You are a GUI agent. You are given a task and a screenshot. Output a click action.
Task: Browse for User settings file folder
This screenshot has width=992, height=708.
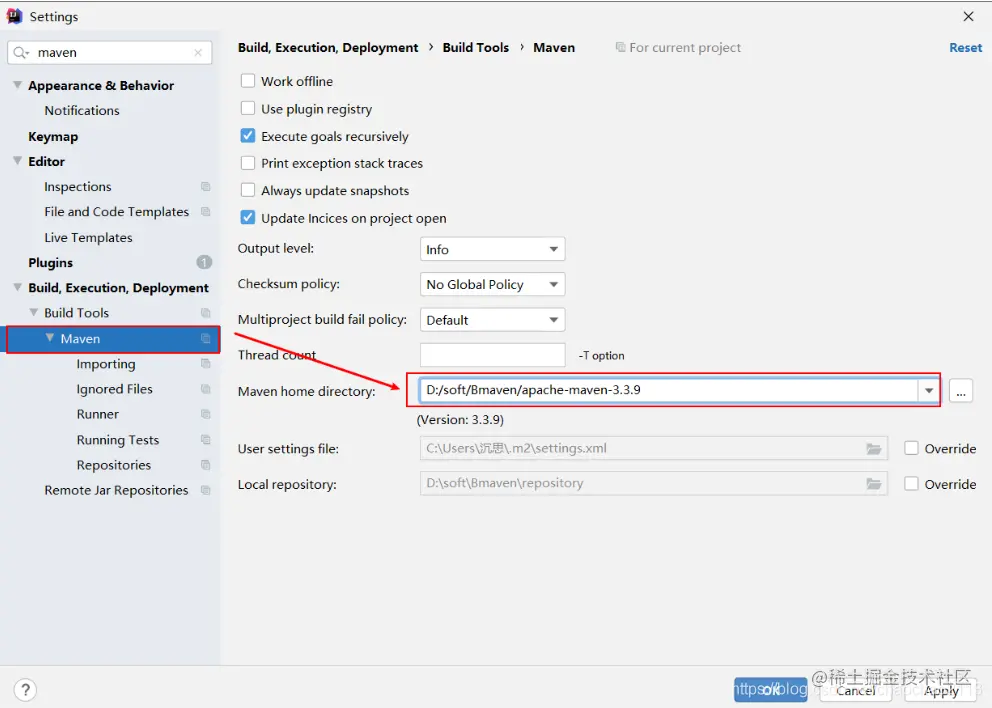(x=874, y=449)
